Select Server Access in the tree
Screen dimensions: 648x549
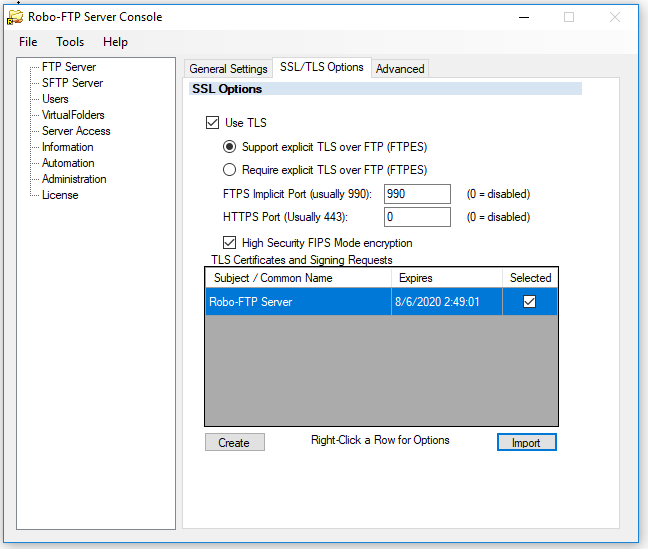click(76, 131)
